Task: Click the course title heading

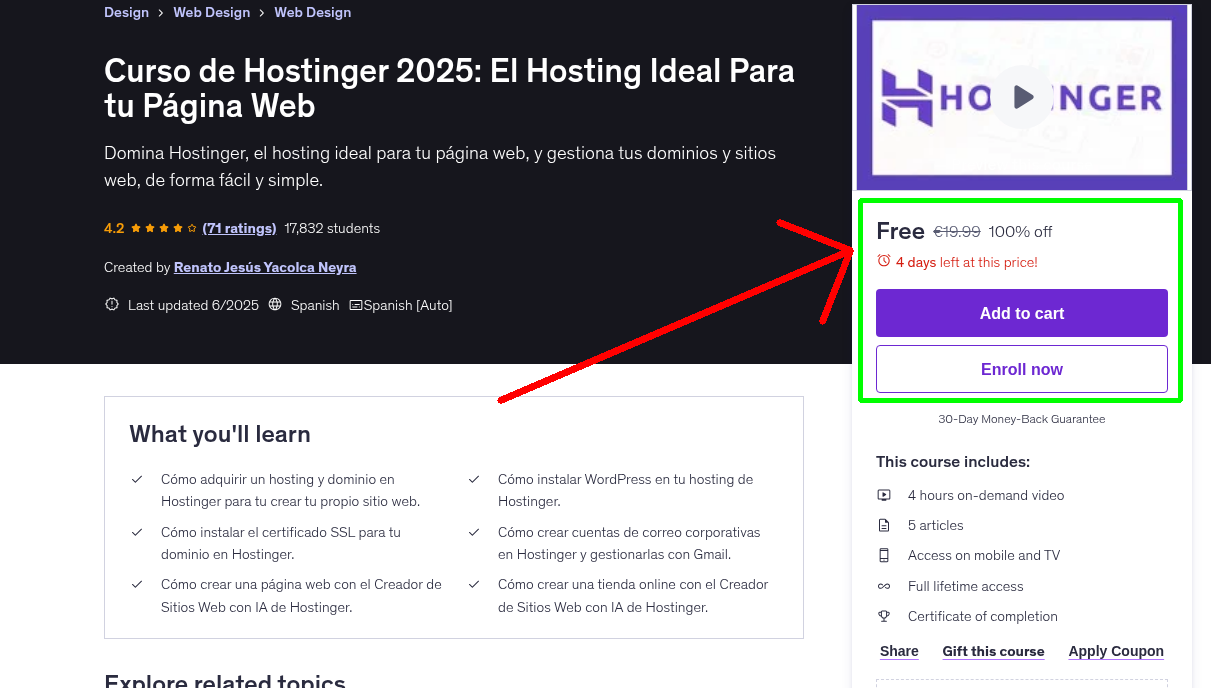Action: (x=449, y=88)
